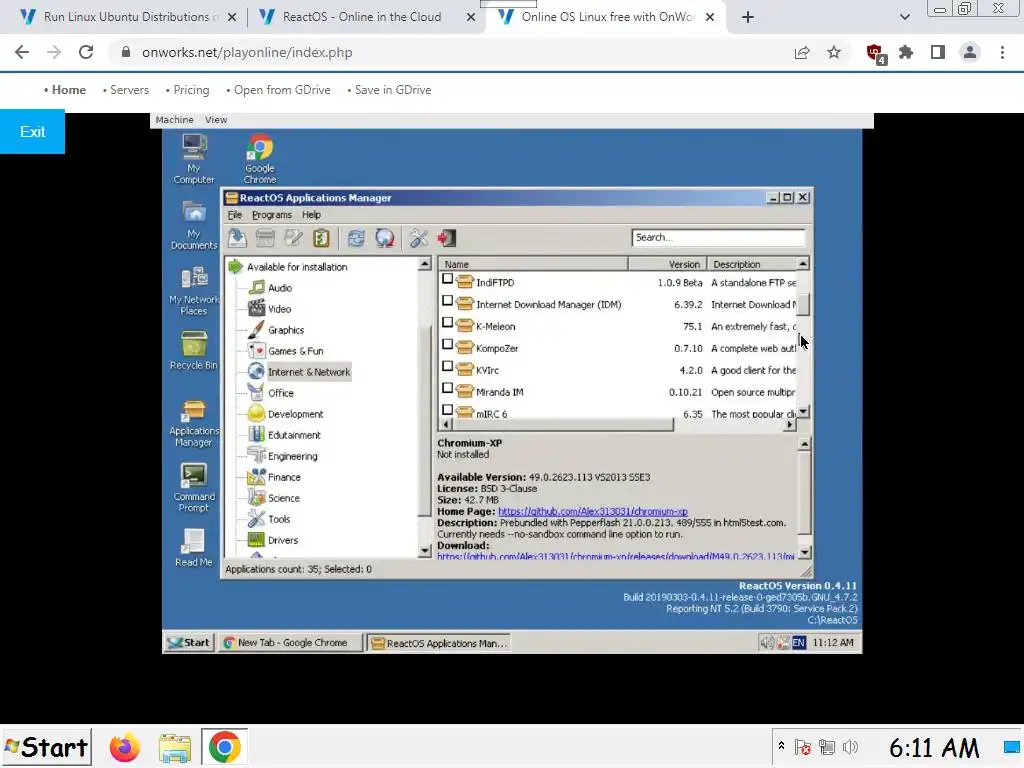
Task: Click the ReactOS Start button
Action: [x=189, y=643]
